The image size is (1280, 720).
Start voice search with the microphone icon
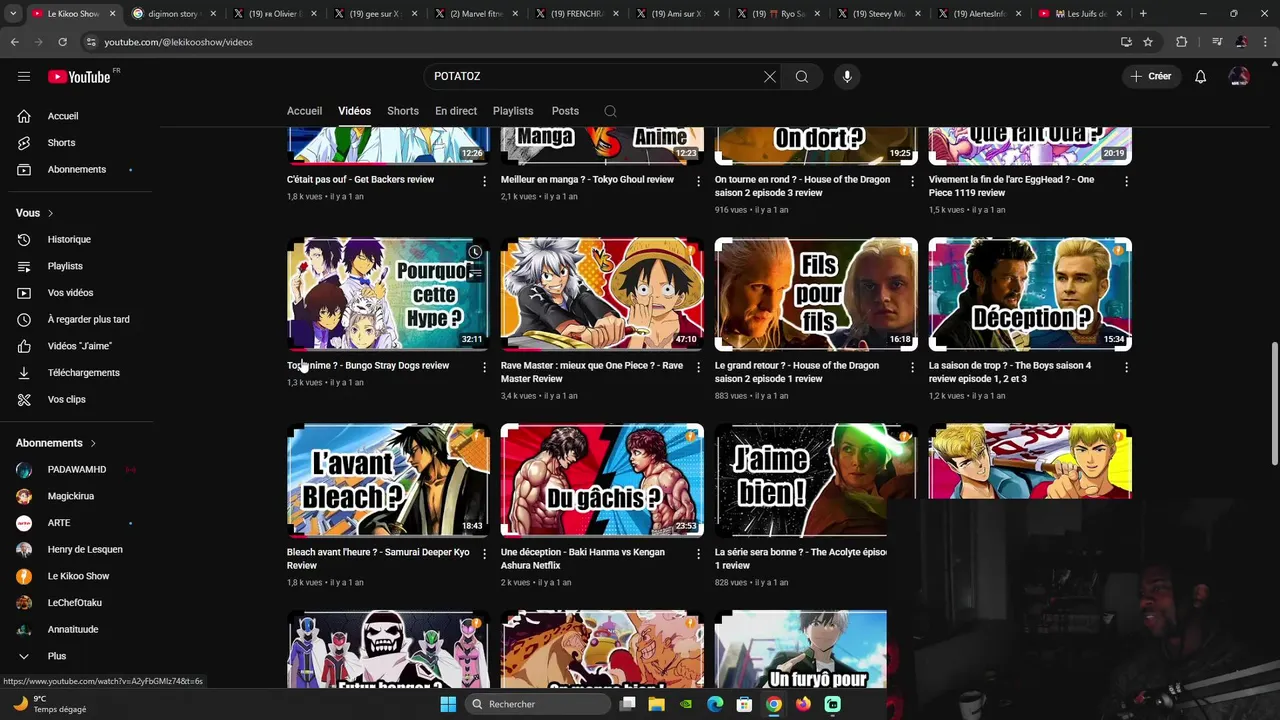click(x=847, y=76)
